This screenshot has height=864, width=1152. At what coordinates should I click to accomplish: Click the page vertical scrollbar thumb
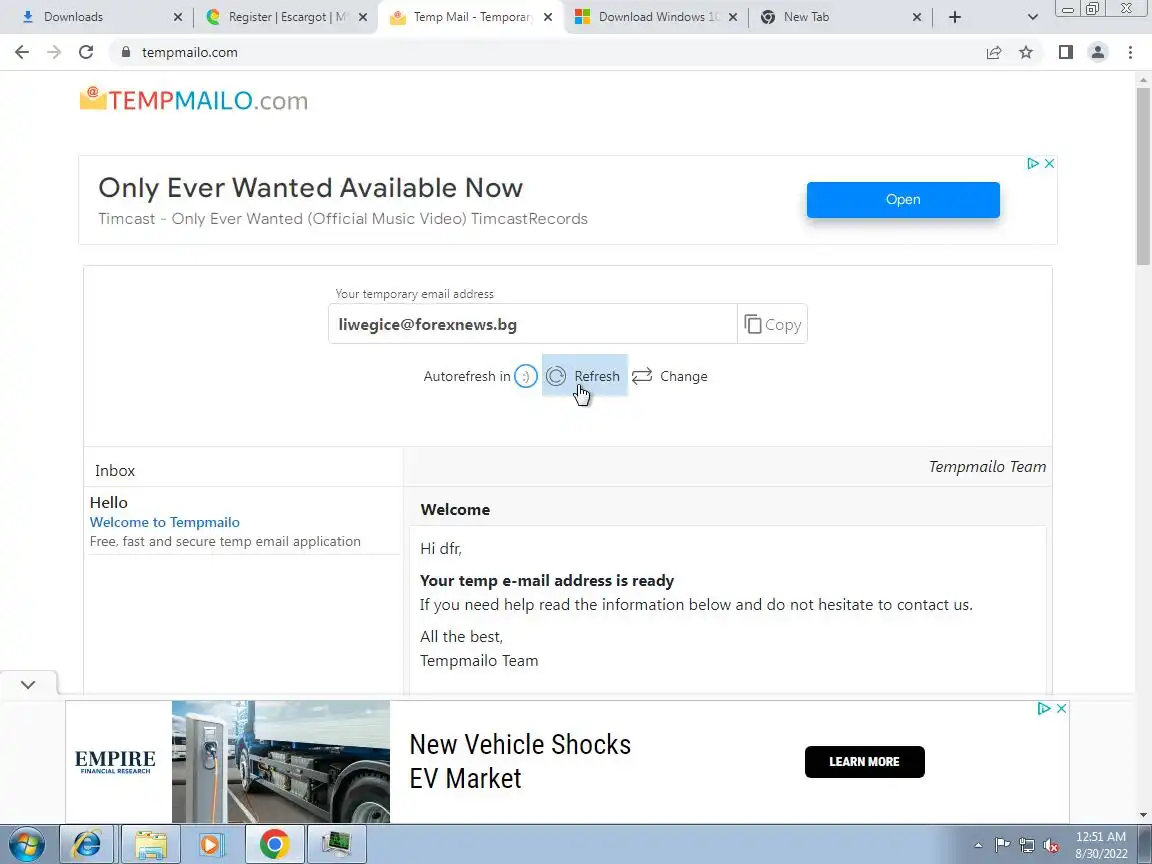[x=1143, y=176]
